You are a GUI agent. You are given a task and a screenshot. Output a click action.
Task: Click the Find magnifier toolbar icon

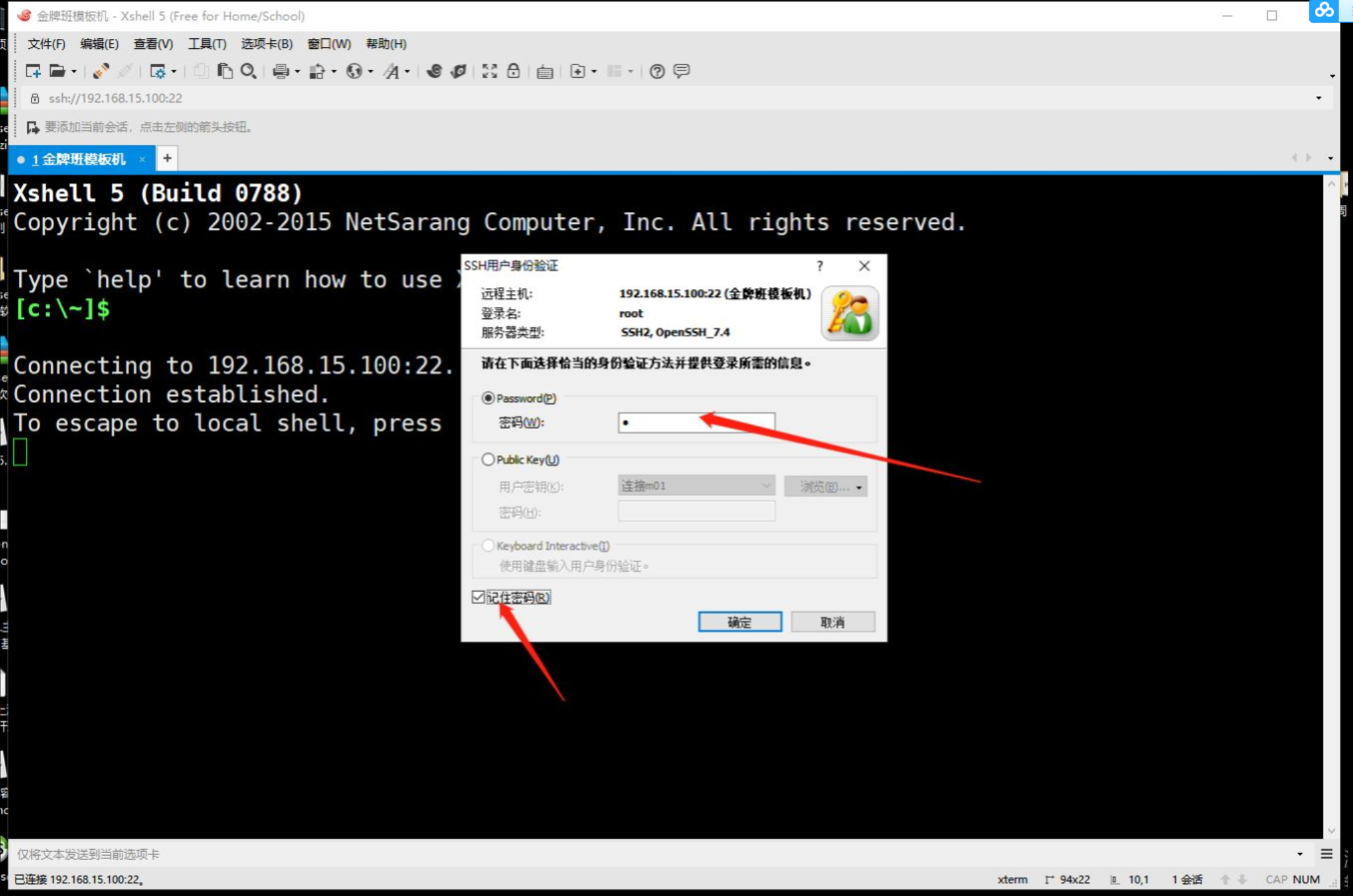click(x=248, y=71)
